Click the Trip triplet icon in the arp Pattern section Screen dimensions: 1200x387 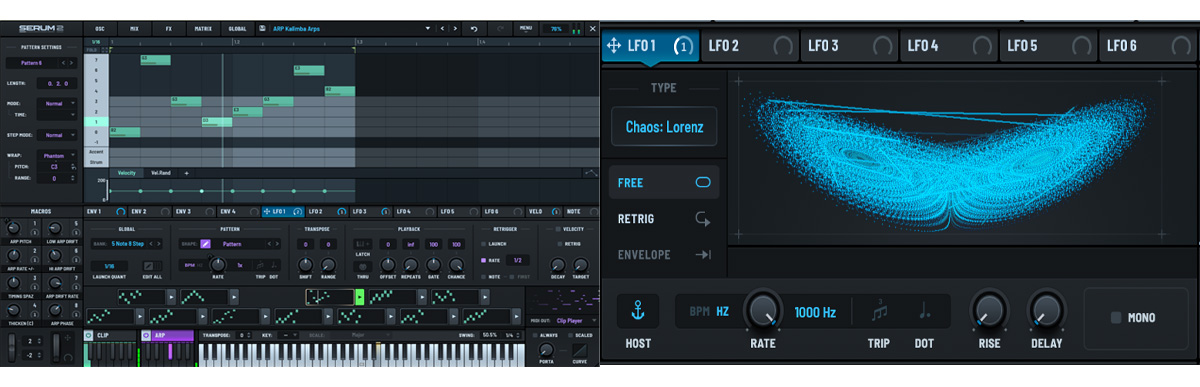coord(260,265)
